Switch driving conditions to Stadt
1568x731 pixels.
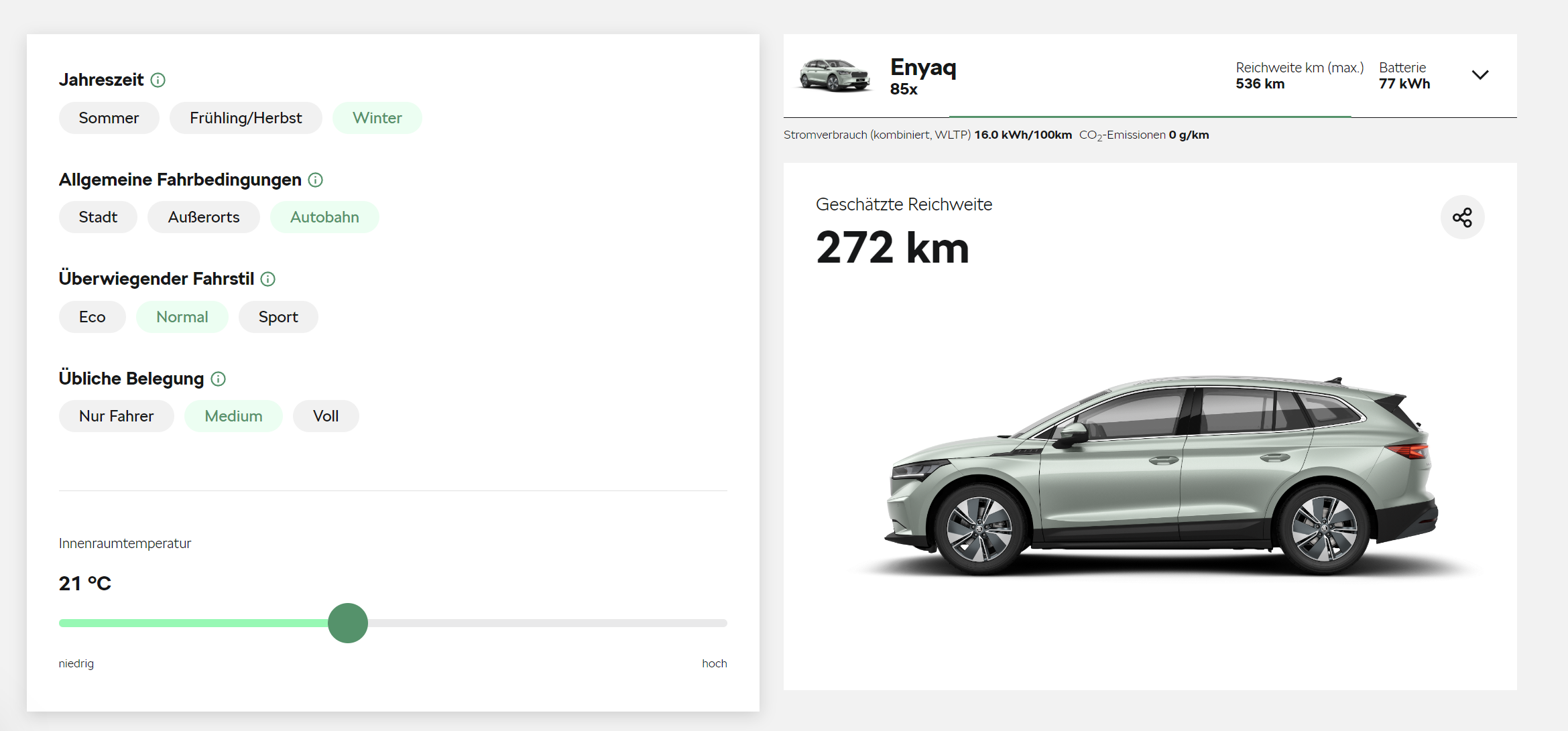coord(98,217)
